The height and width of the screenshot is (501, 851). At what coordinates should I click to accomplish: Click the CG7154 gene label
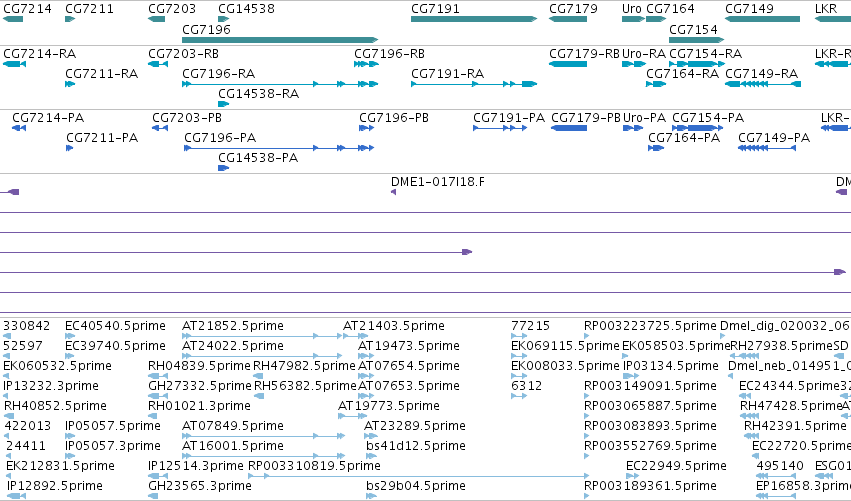pyautogui.click(x=693, y=29)
